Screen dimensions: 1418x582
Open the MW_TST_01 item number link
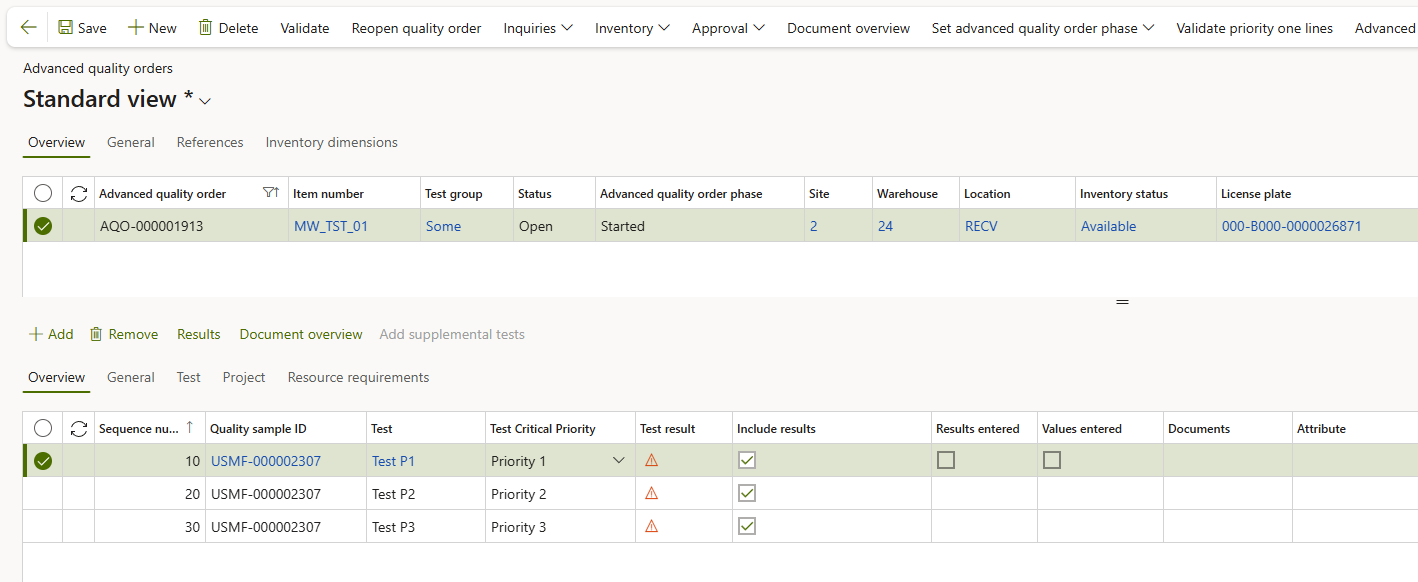tap(331, 227)
